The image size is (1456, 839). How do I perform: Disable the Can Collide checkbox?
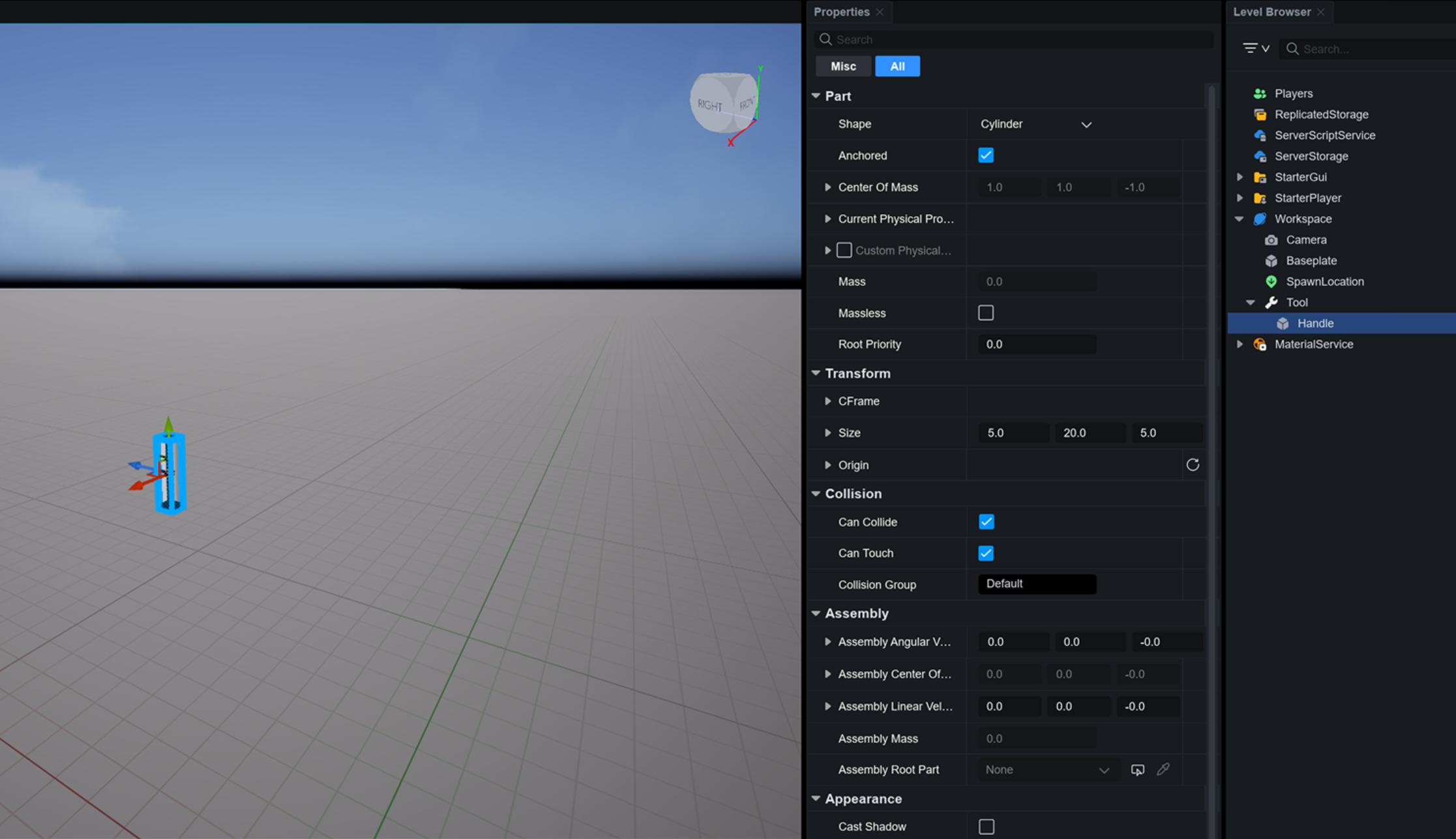(x=985, y=522)
